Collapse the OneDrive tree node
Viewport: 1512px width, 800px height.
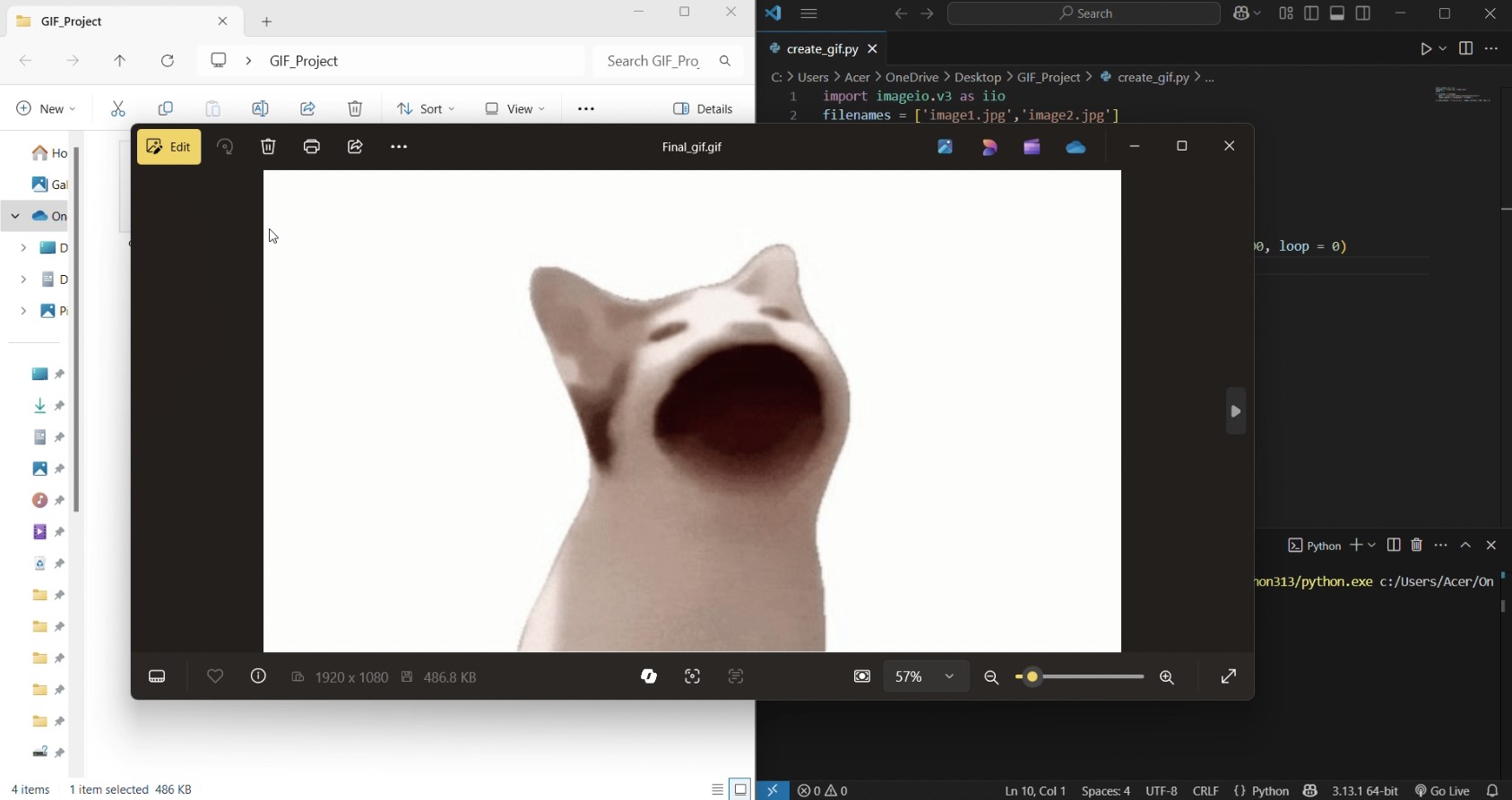[15, 216]
